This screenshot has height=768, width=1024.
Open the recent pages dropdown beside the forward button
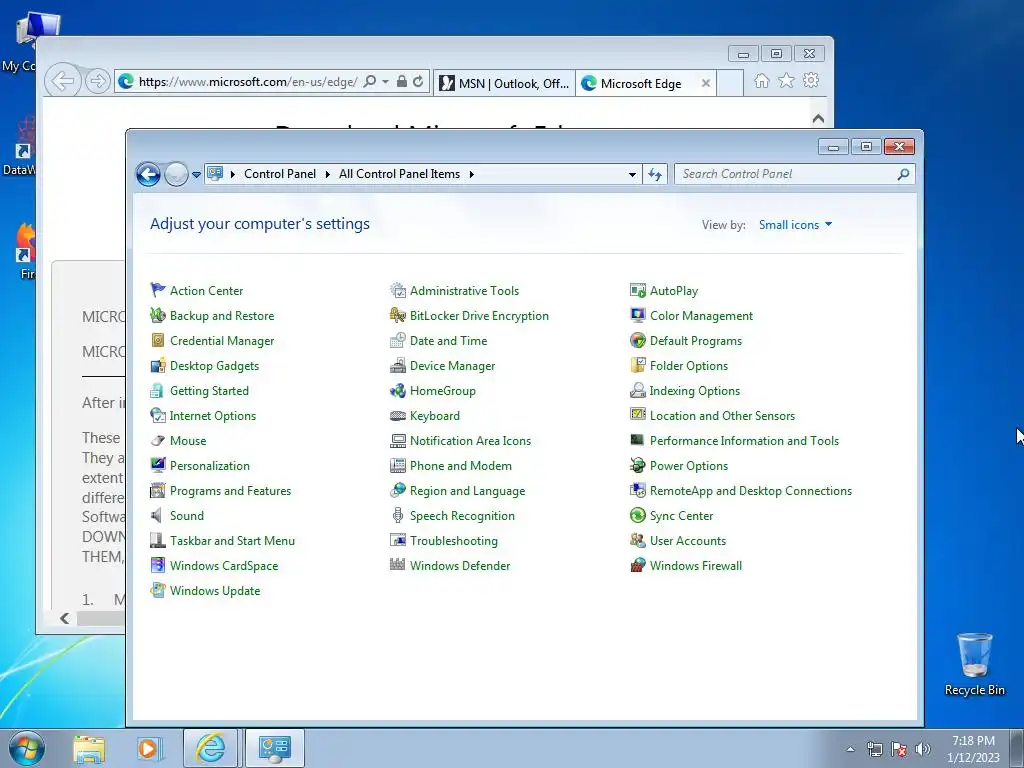(x=196, y=174)
